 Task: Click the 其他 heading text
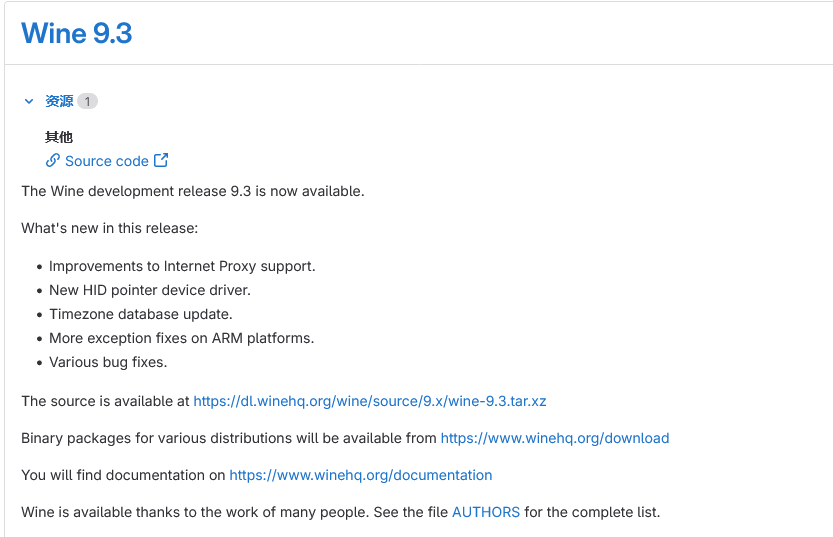click(59, 137)
